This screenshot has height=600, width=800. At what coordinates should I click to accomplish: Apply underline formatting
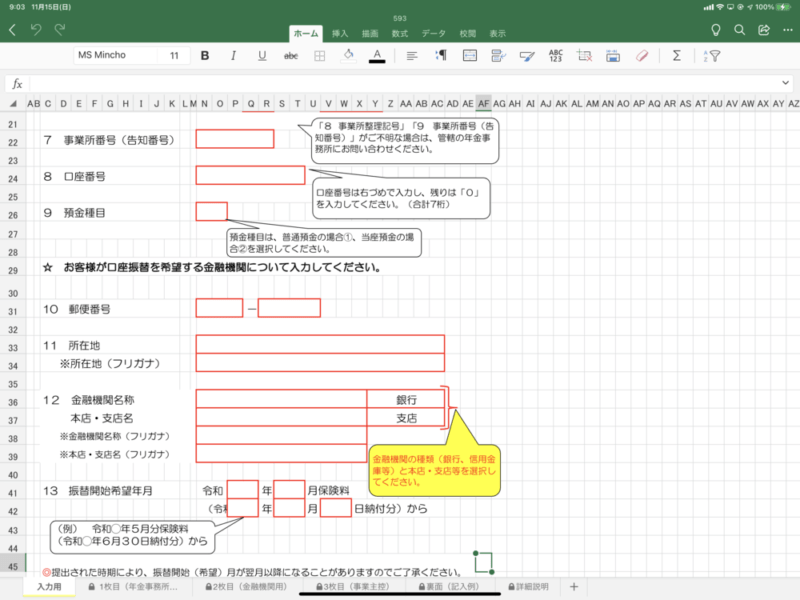coord(262,56)
